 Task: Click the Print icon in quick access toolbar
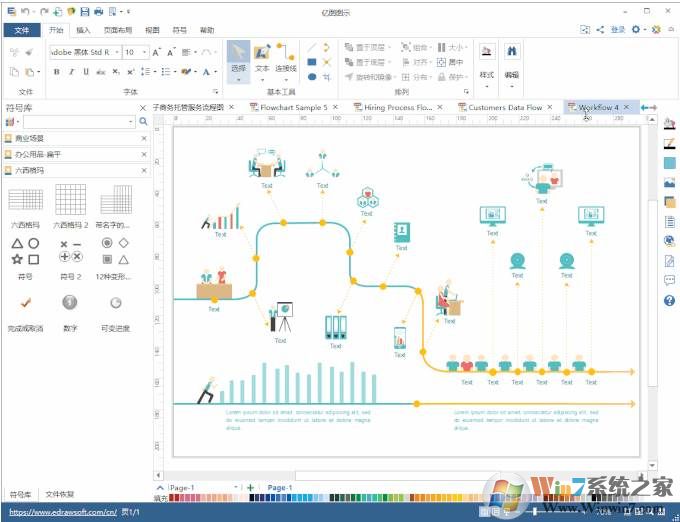pos(98,12)
